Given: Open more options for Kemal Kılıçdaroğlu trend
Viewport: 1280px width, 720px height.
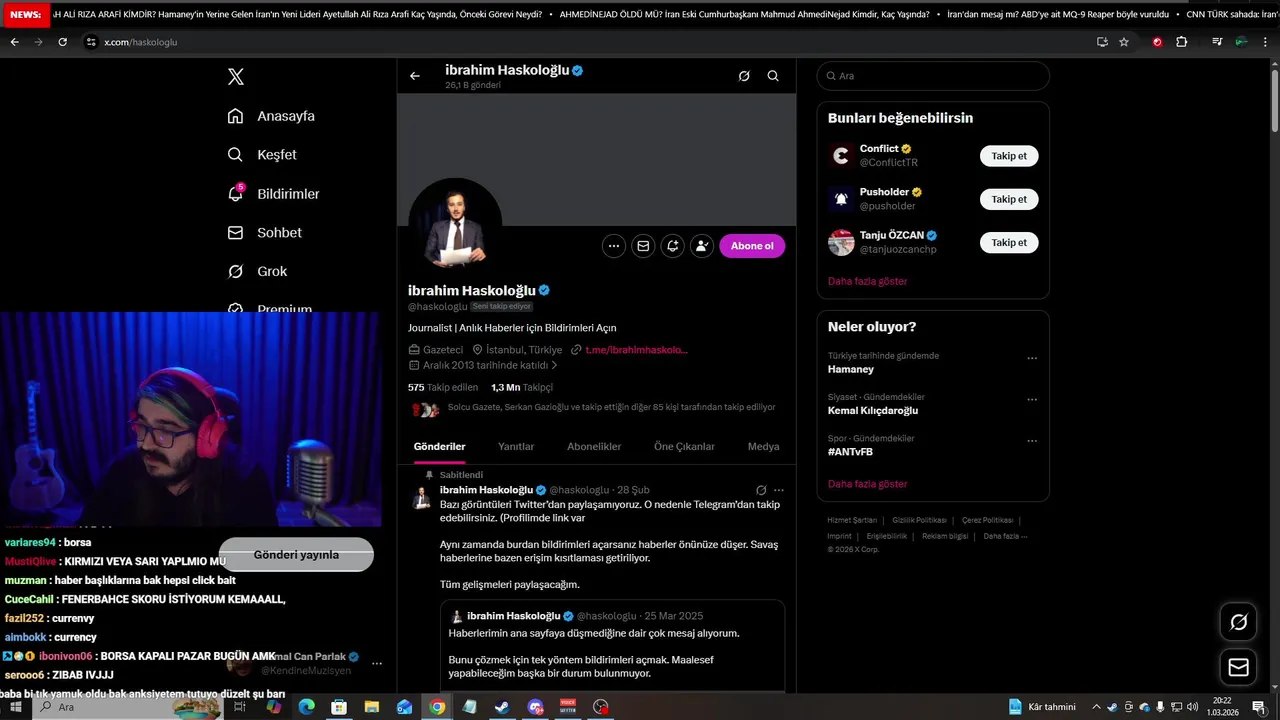Looking at the screenshot, I should coord(1032,399).
